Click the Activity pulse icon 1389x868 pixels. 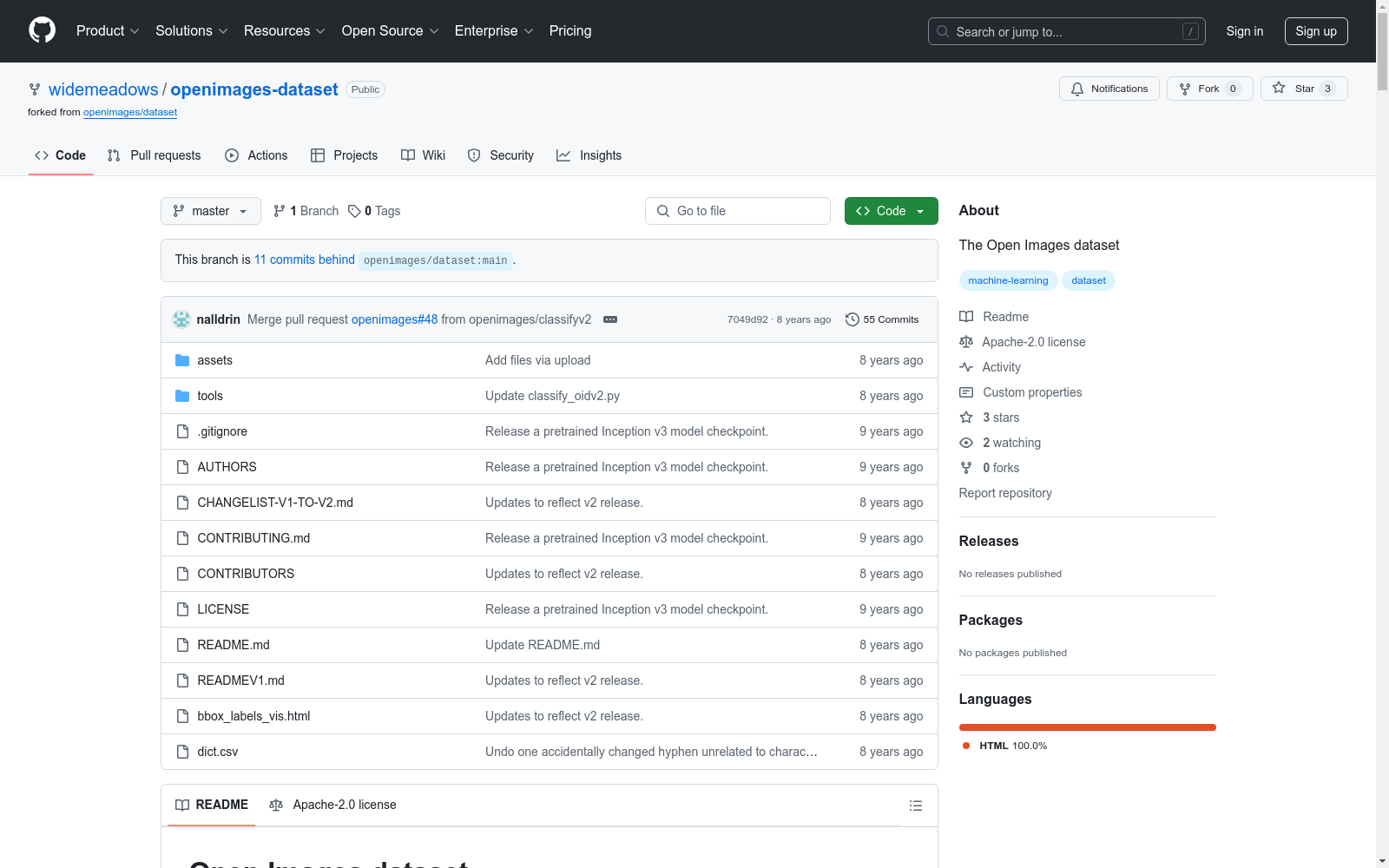[x=966, y=367]
